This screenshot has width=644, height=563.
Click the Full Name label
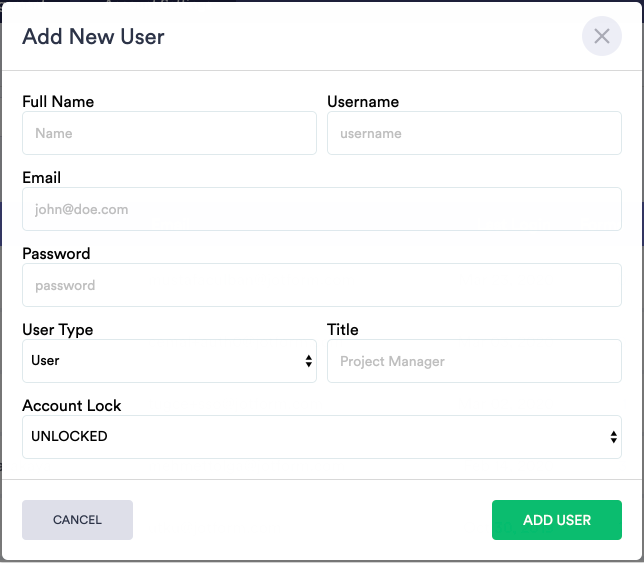pos(58,101)
